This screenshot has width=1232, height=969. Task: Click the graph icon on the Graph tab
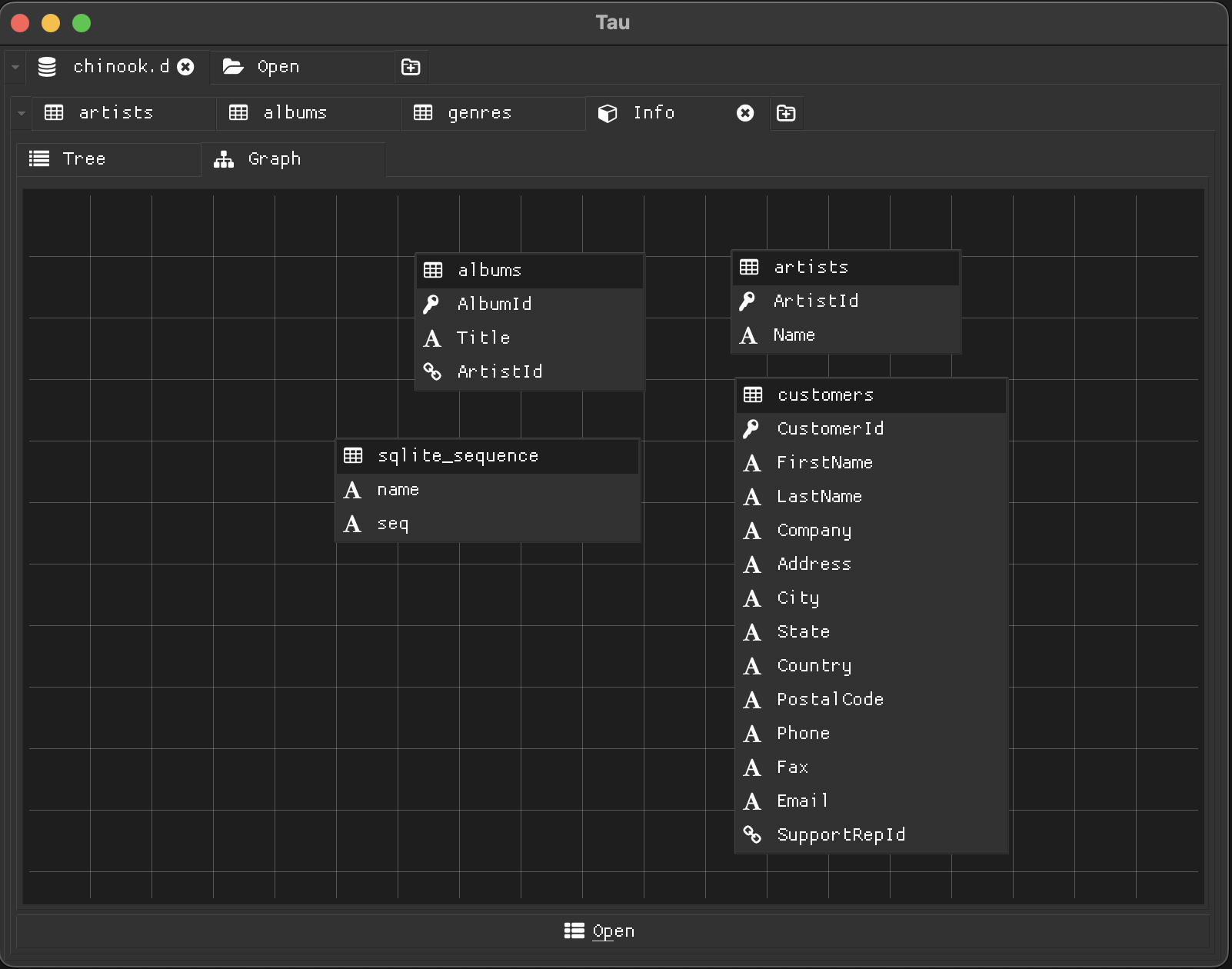[x=223, y=159]
